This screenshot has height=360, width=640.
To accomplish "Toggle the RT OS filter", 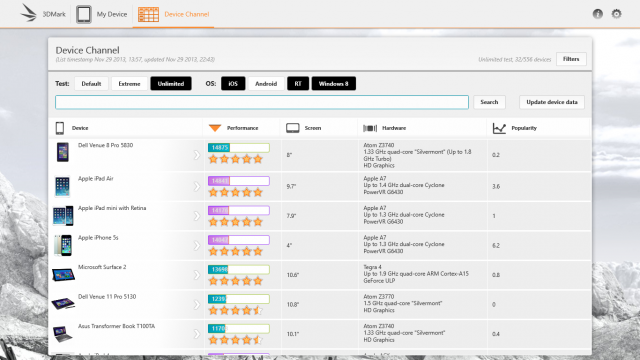I will (x=298, y=84).
